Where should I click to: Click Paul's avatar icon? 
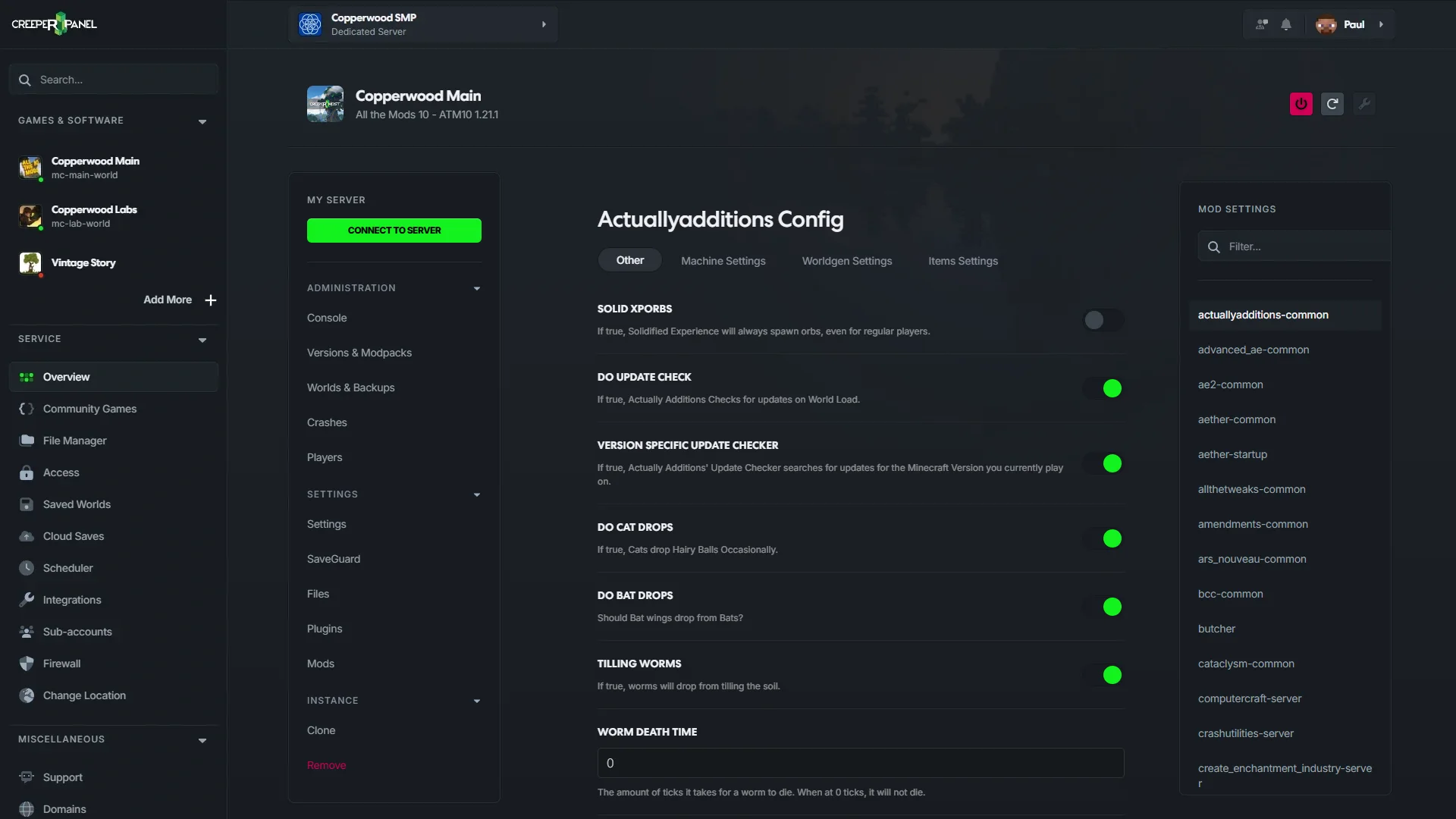point(1326,24)
